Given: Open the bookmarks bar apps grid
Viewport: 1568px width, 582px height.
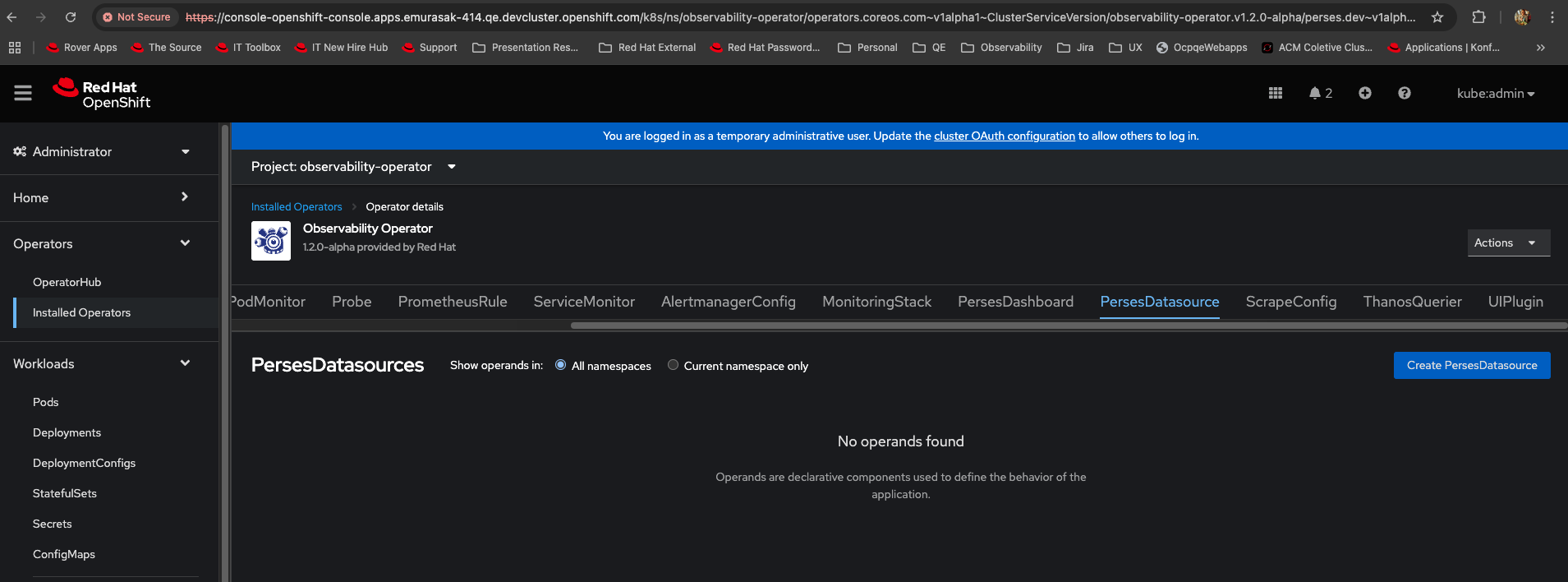Looking at the screenshot, I should tap(15, 48).
